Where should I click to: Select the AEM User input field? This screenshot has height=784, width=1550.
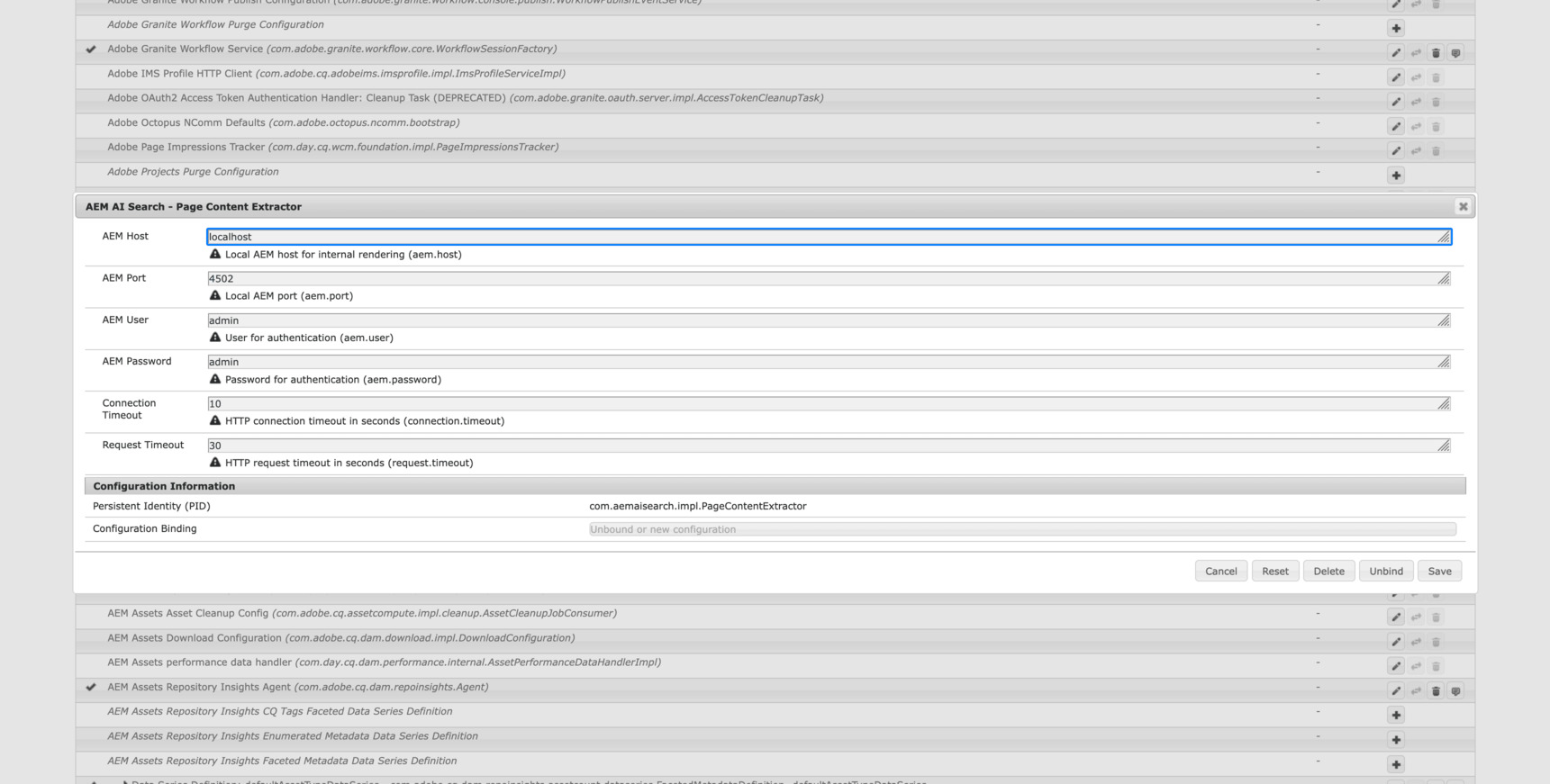tap(829, 320)
